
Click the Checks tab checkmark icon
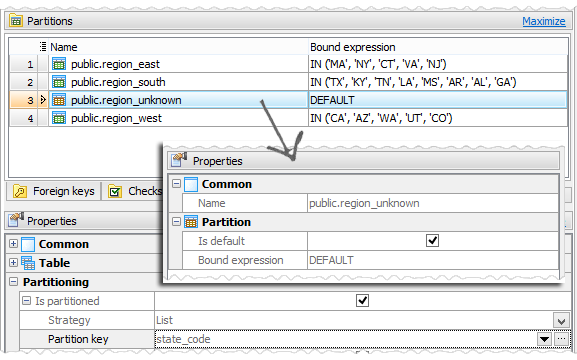115,191
